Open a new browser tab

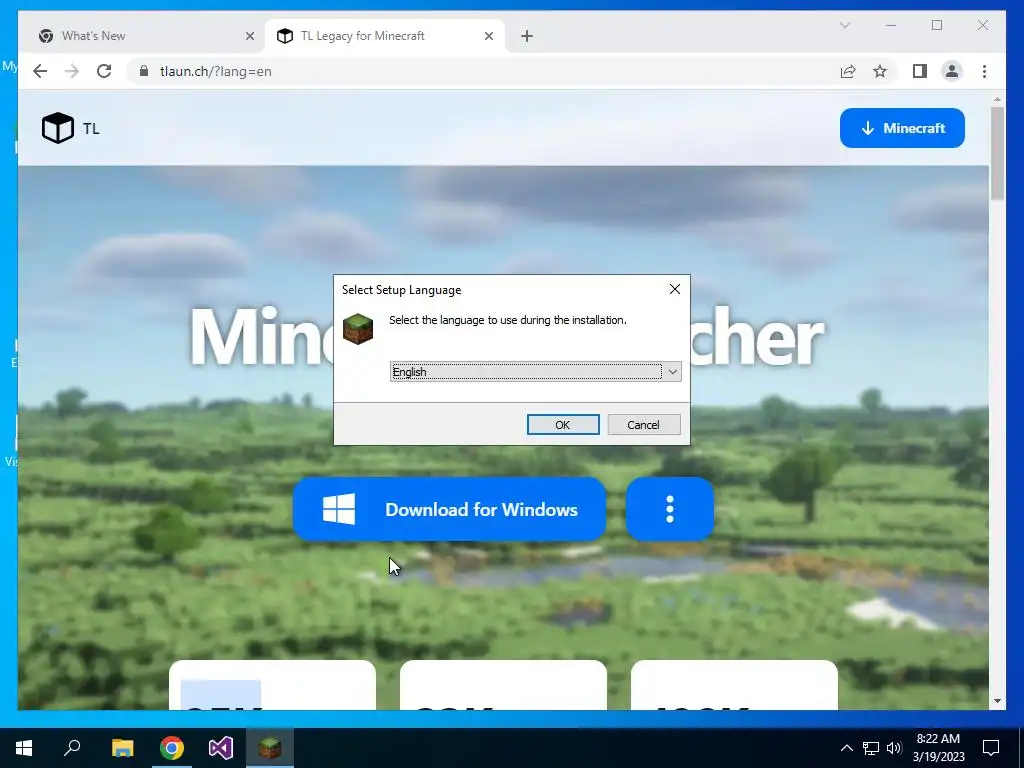point(527,36)
